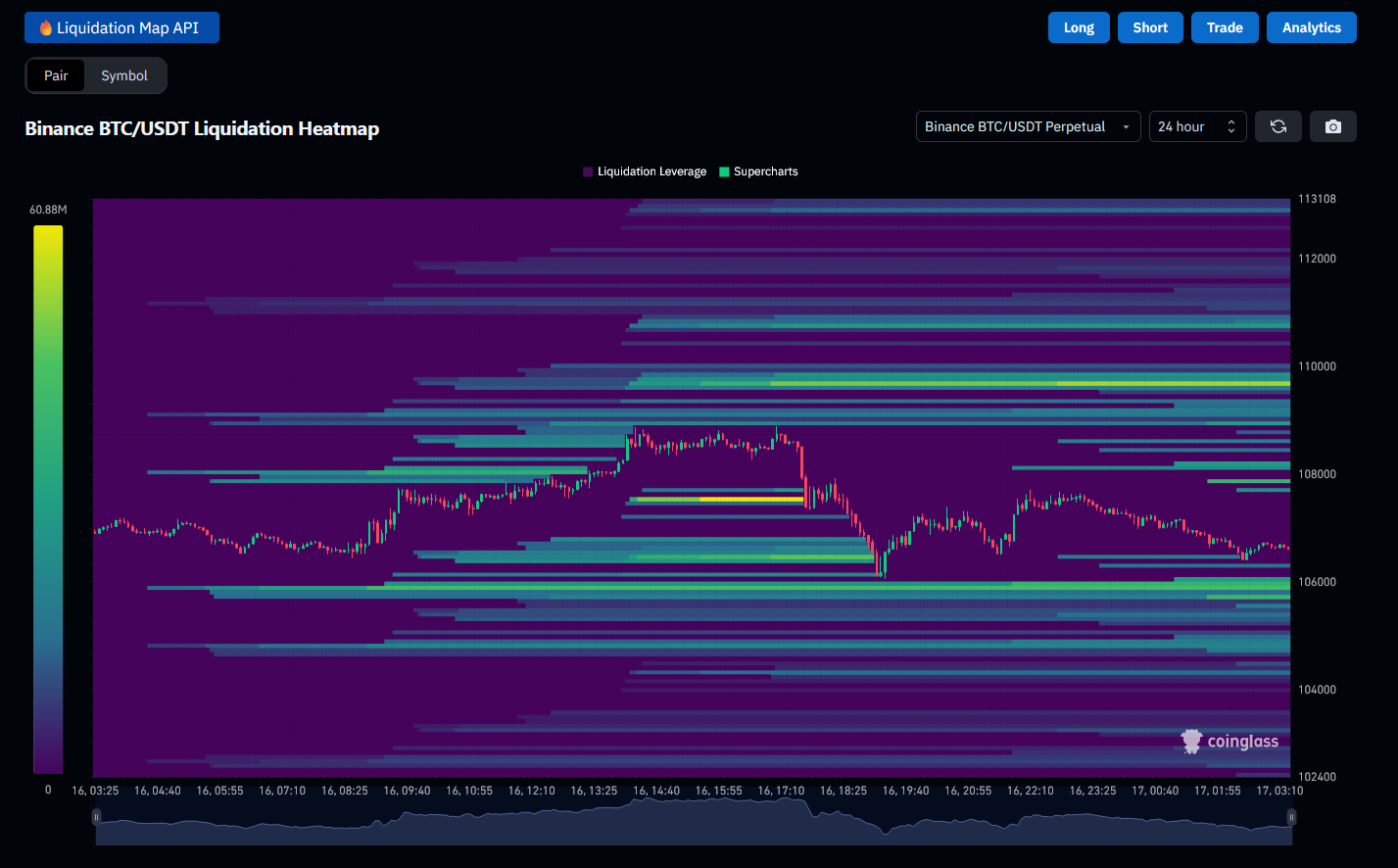Click the 0 scale minimum label

point(48,790)
